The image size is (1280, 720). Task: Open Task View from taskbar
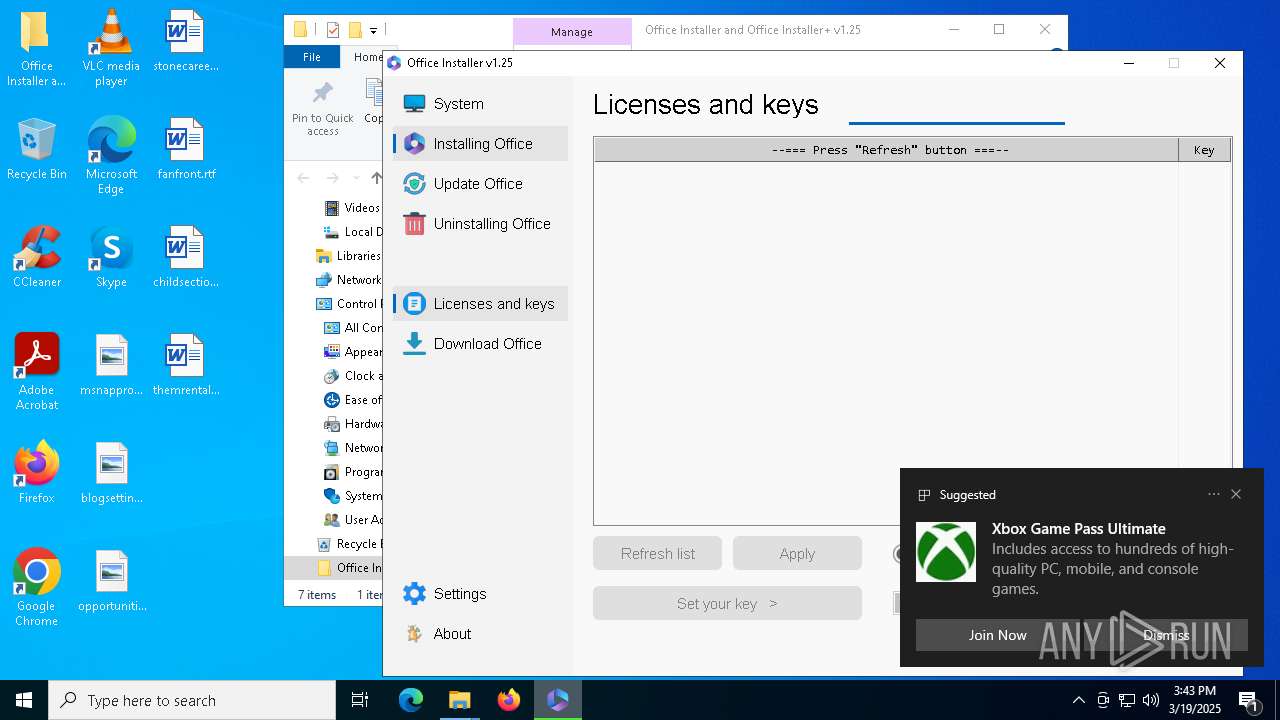(360, 700)
